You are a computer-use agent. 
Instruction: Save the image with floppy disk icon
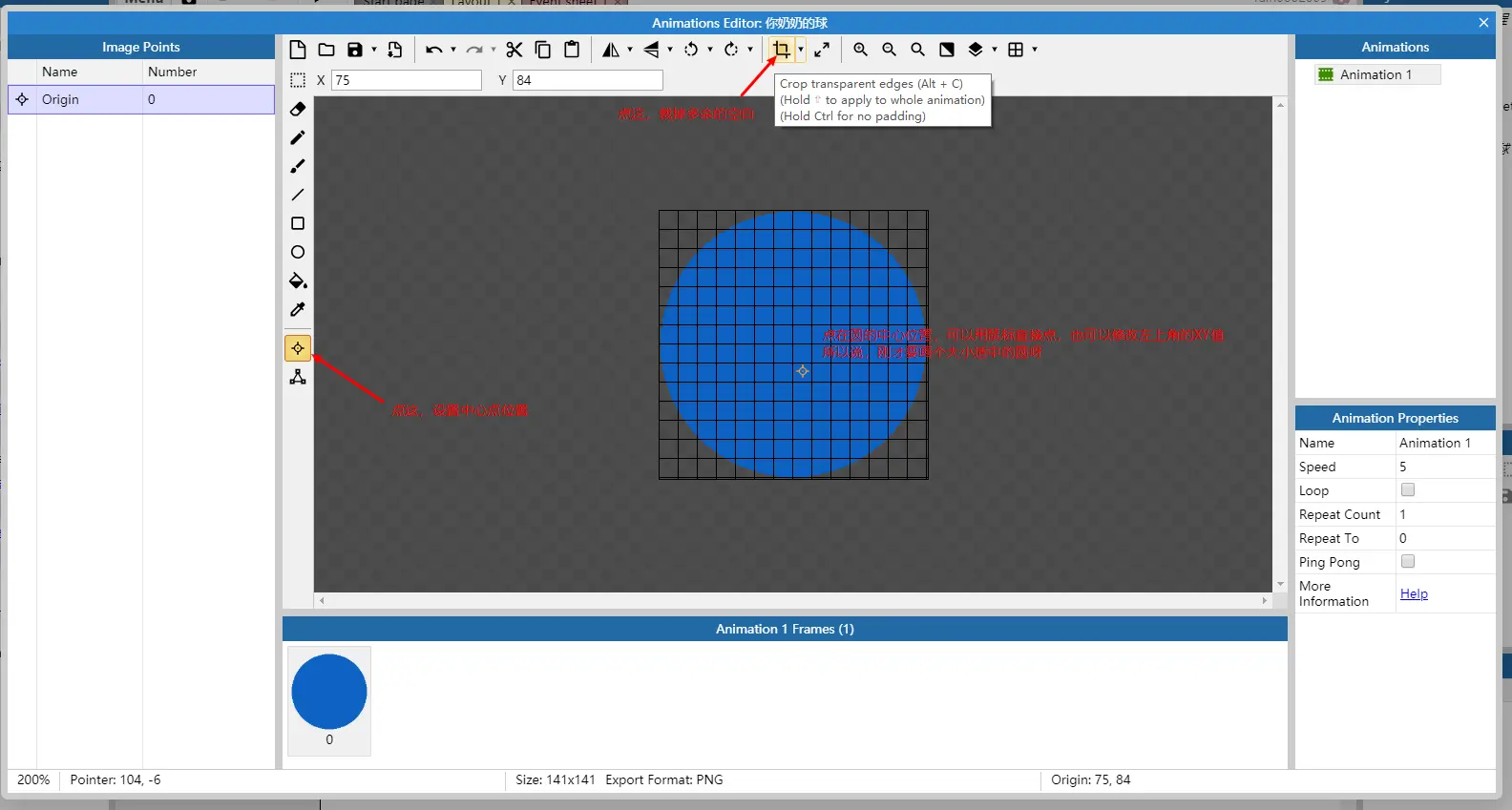(x=355, y=50)
